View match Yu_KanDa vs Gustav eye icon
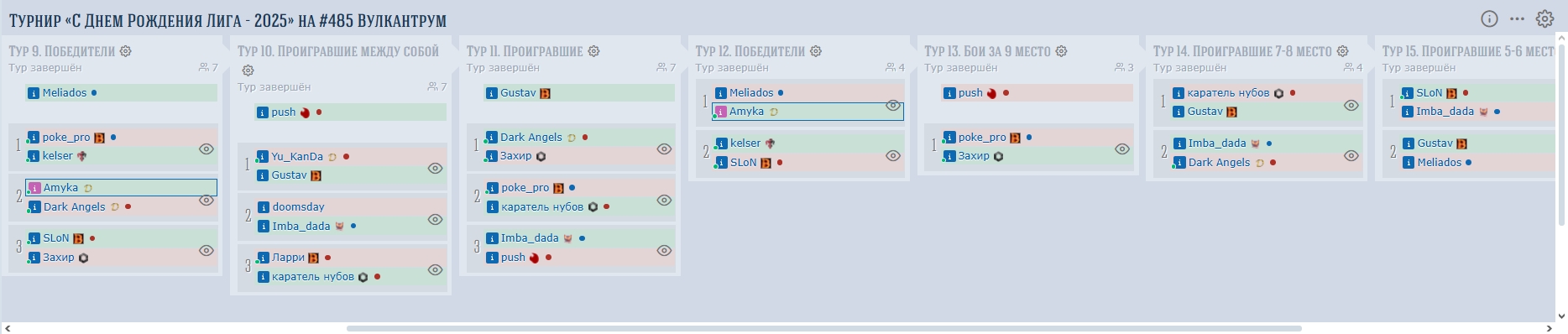The height and width of the screenshot is (334, 1568). [x=435, y=168]
